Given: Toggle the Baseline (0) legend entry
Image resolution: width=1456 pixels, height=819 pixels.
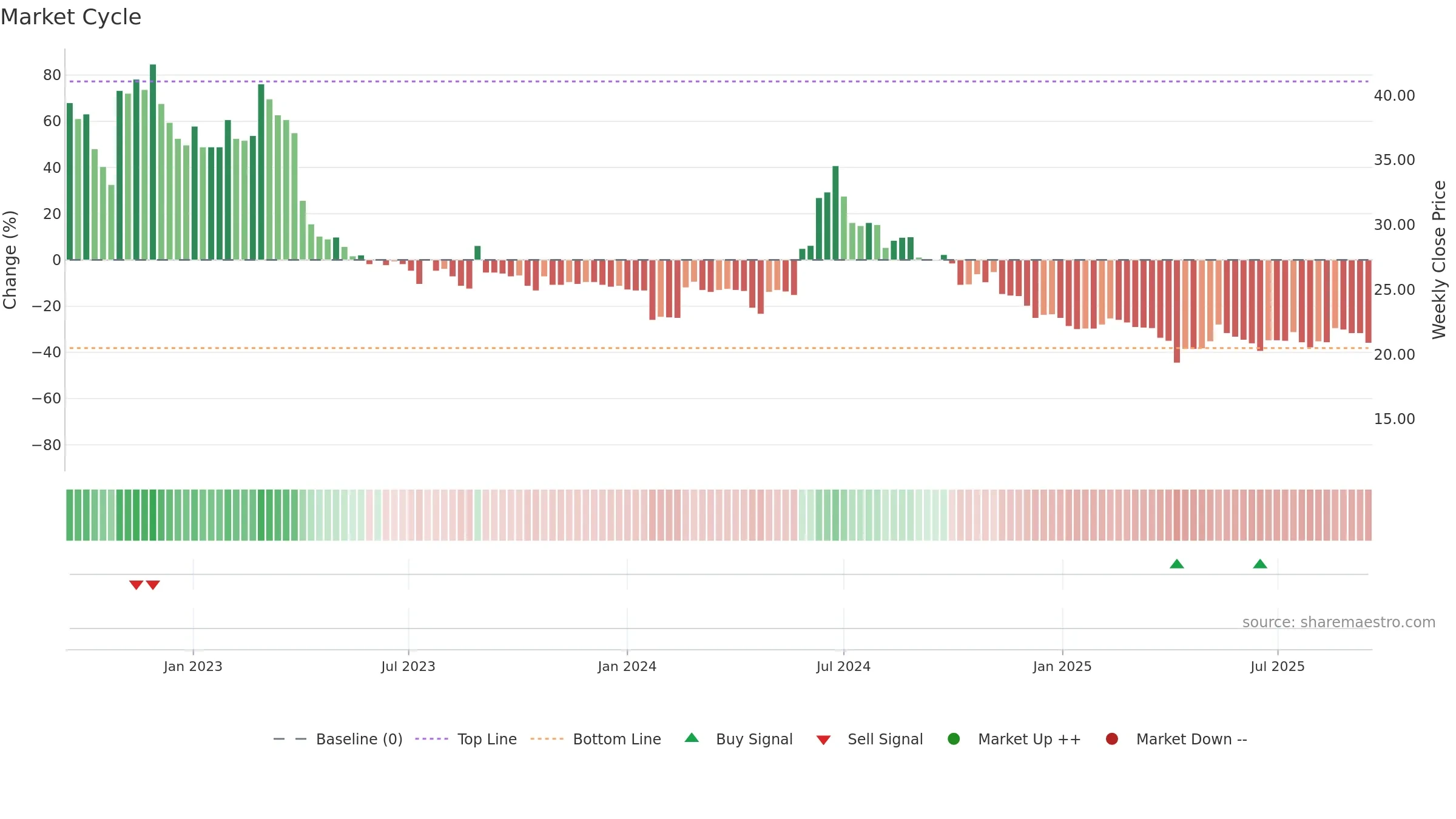Looking at the screenshot, I should pos(338,739).
